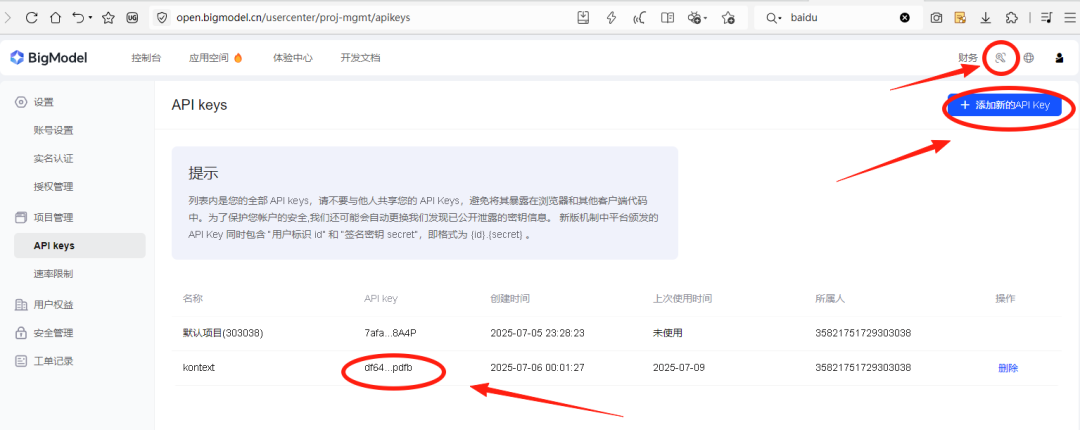Click the reading list icon near menu
Screen dimensions: 1080x430
(x=1046, y=18)
